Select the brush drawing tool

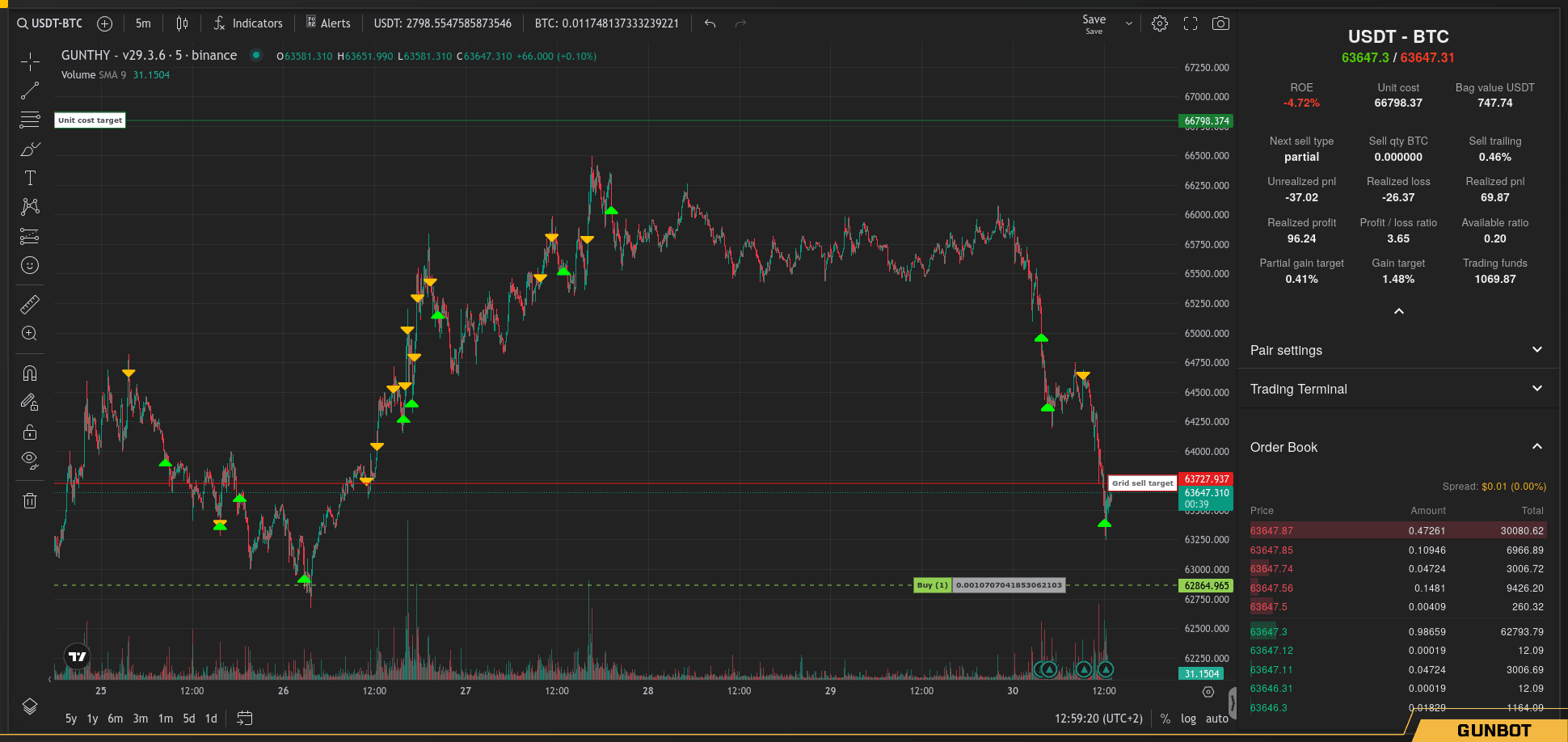30,149
